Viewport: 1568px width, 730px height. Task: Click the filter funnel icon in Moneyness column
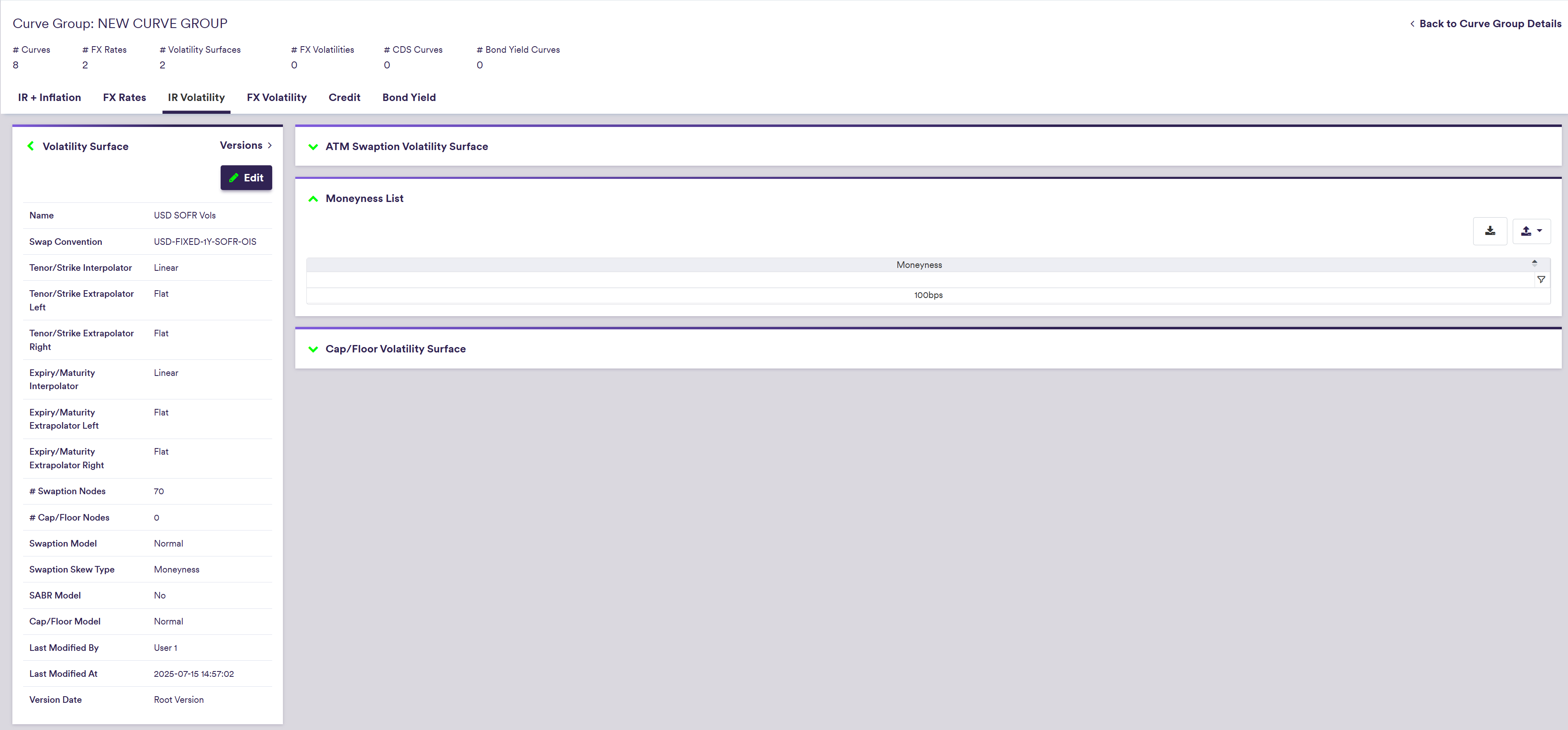pyautogui.click(x=1541, y=280)
